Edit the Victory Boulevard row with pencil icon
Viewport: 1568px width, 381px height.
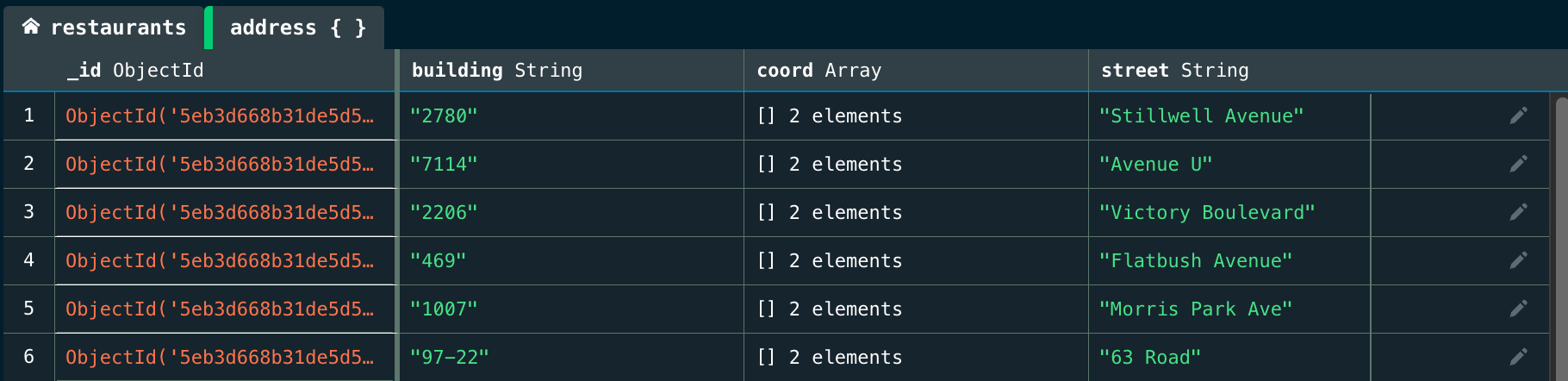pos(1518,212)
